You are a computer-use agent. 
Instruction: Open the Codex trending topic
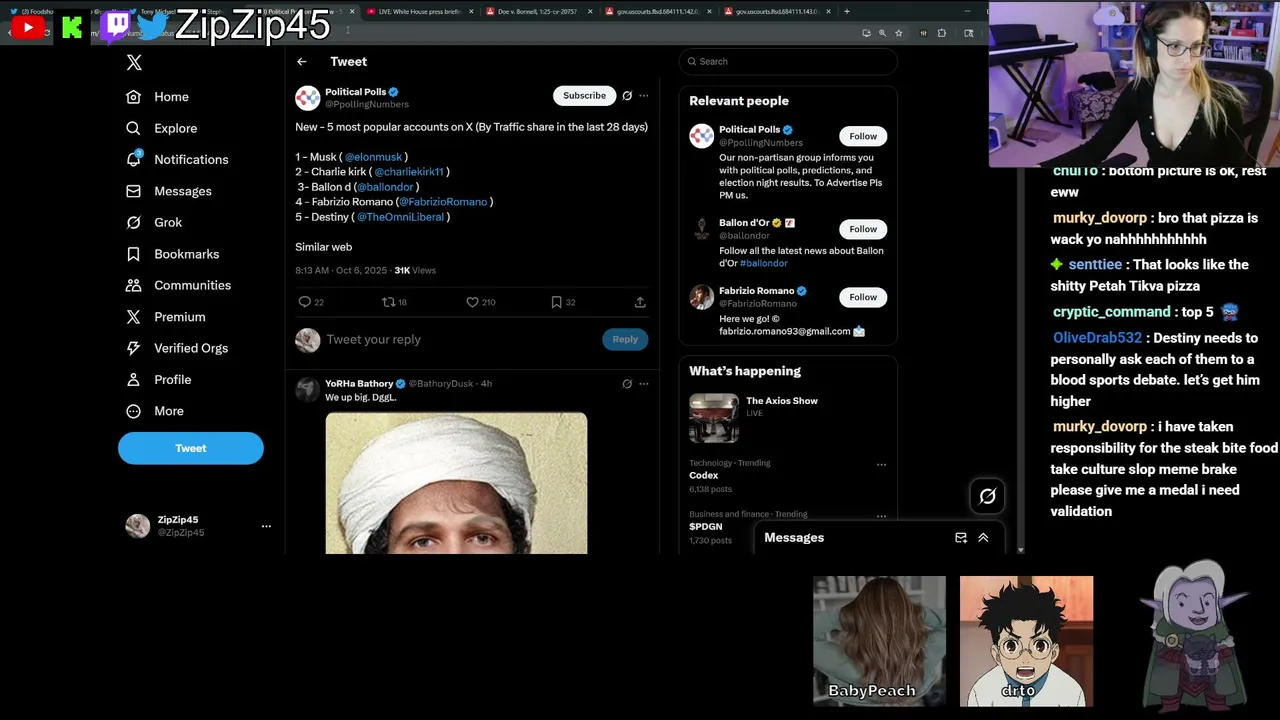coord(704,476)
